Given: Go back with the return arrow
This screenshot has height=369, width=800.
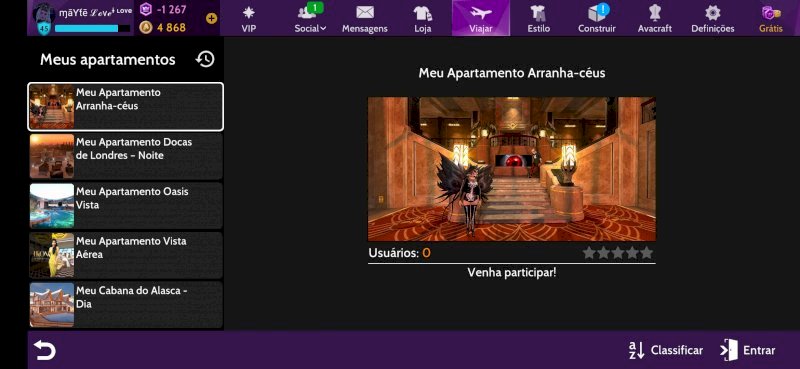Looking at the screenshot, I should (x=45, y=350).
